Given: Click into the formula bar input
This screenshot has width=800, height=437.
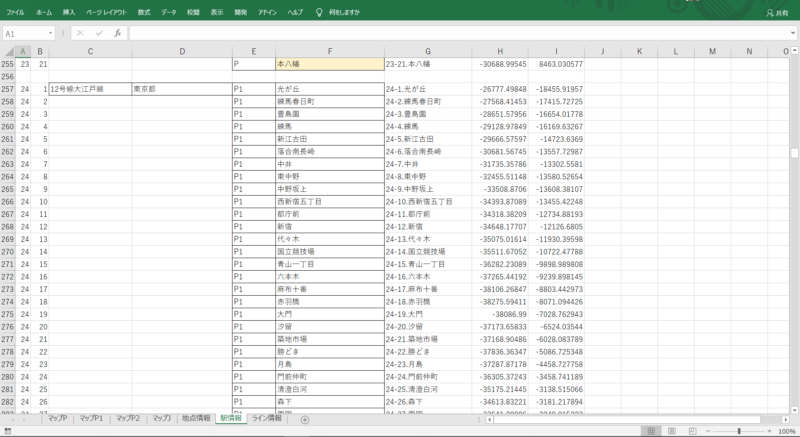Looking at the screenshot, I should tap(458, 34).
